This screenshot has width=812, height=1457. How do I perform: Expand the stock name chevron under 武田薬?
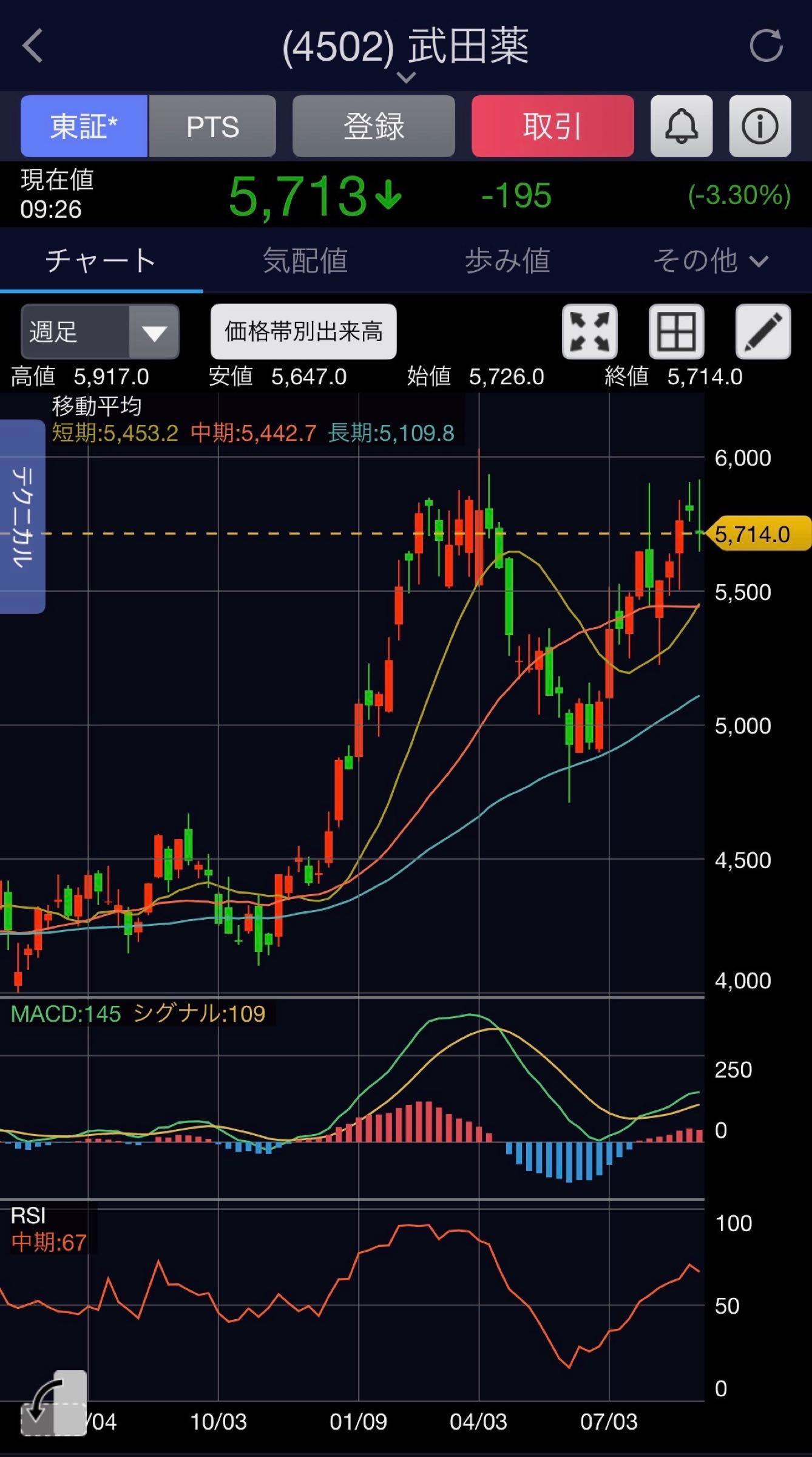tap(406, 77)
